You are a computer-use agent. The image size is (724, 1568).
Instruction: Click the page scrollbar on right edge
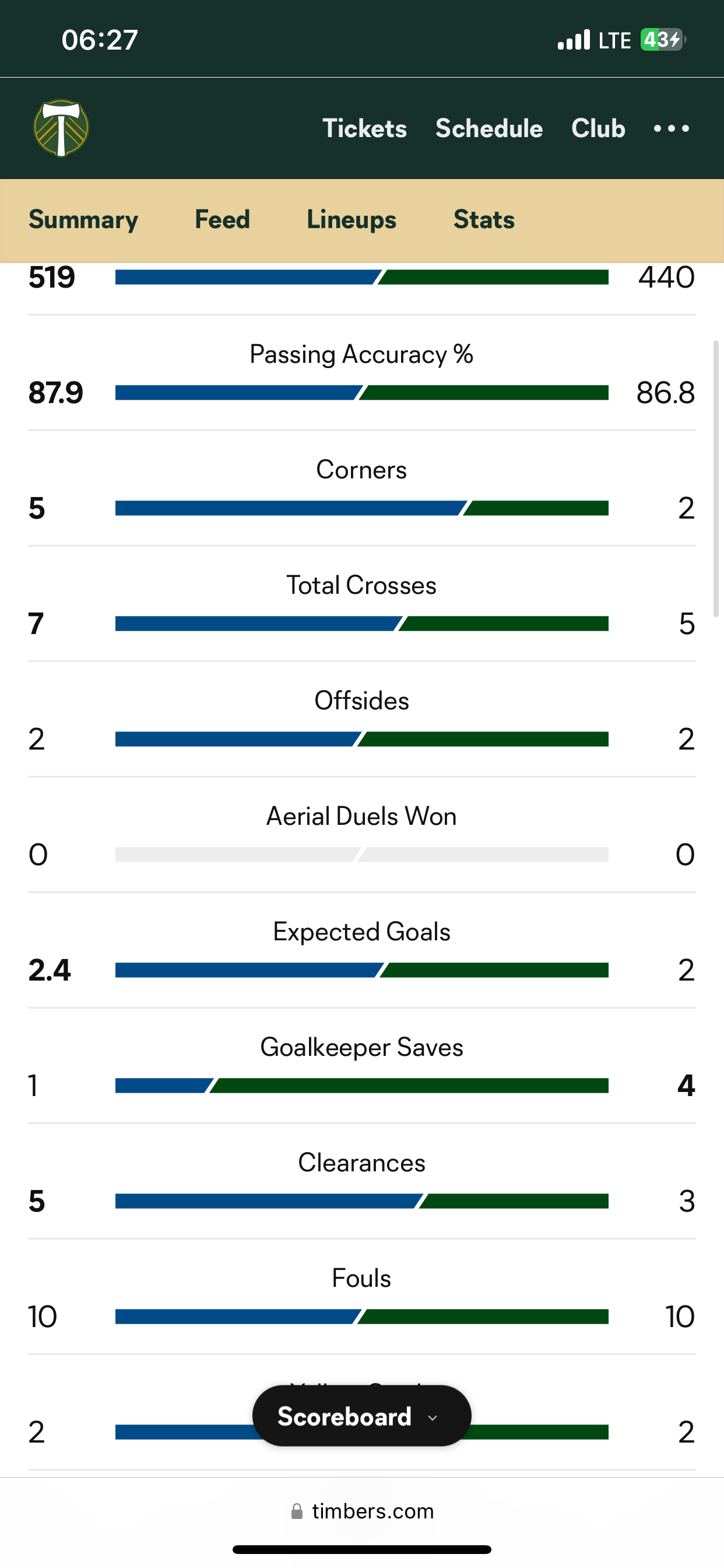716,479
